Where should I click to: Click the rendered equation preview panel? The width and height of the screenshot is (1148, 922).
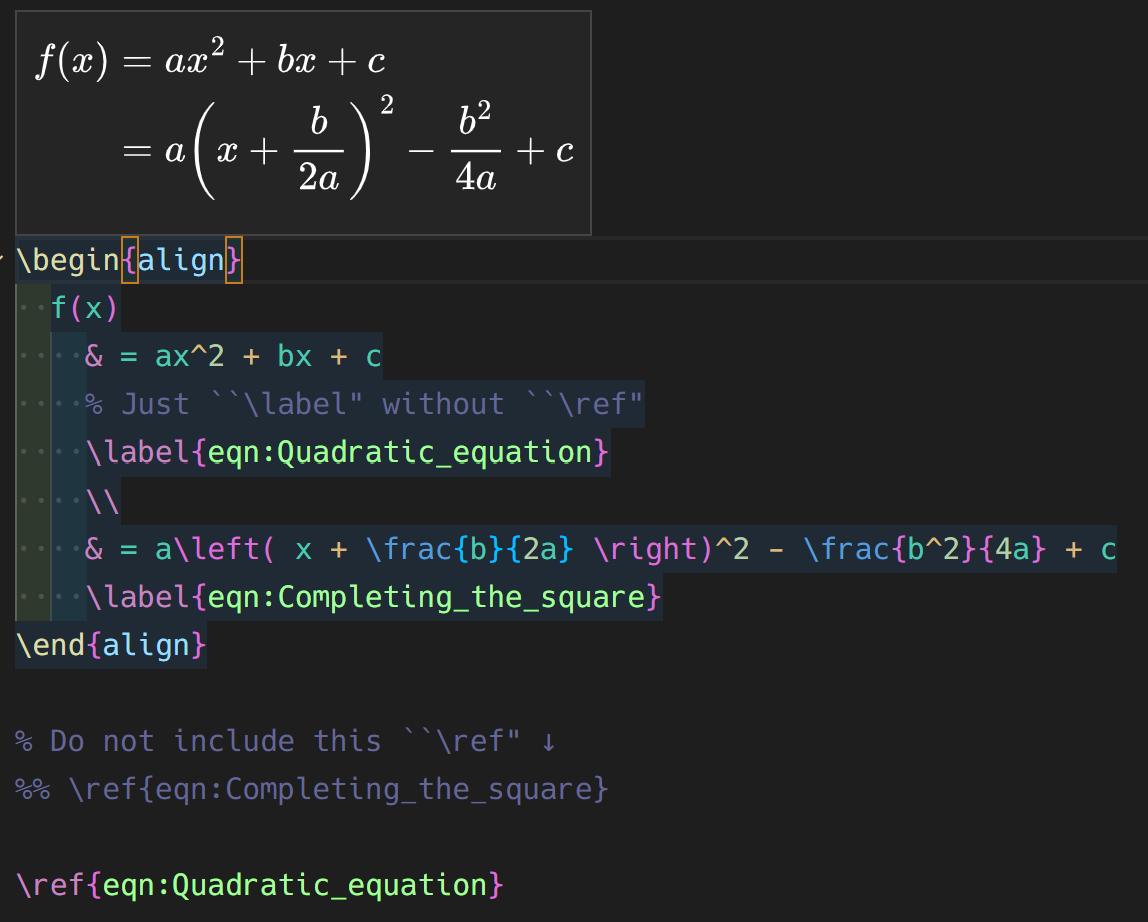click(300, 120)
